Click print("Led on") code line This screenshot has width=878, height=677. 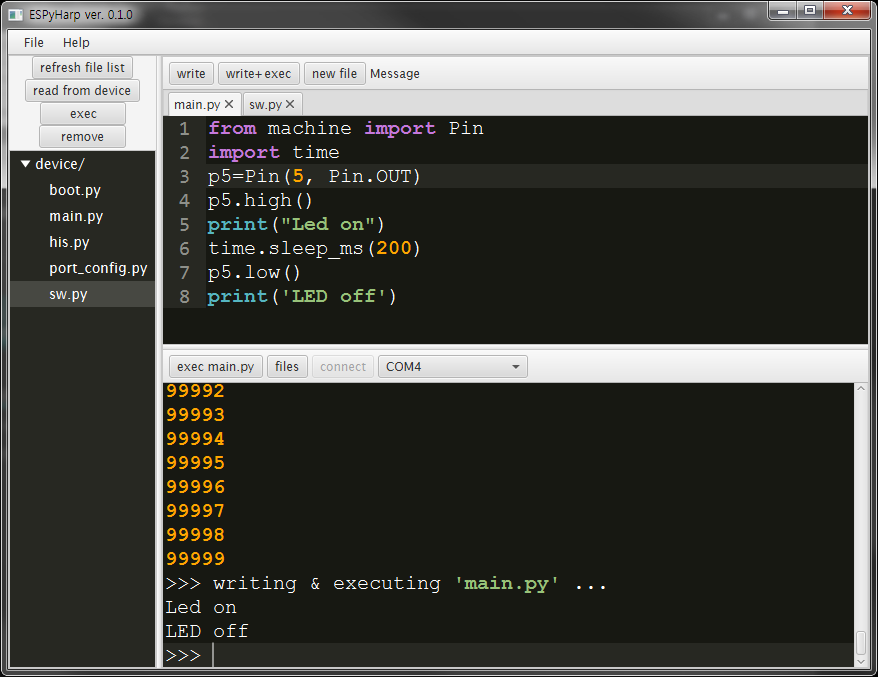296,225
